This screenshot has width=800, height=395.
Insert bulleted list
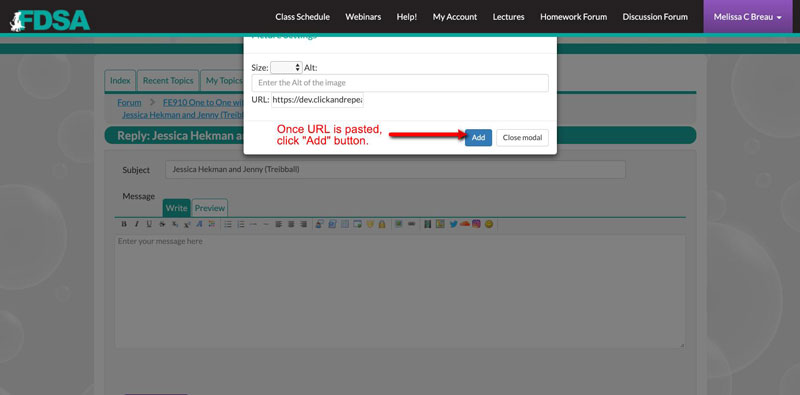(228, 224)
